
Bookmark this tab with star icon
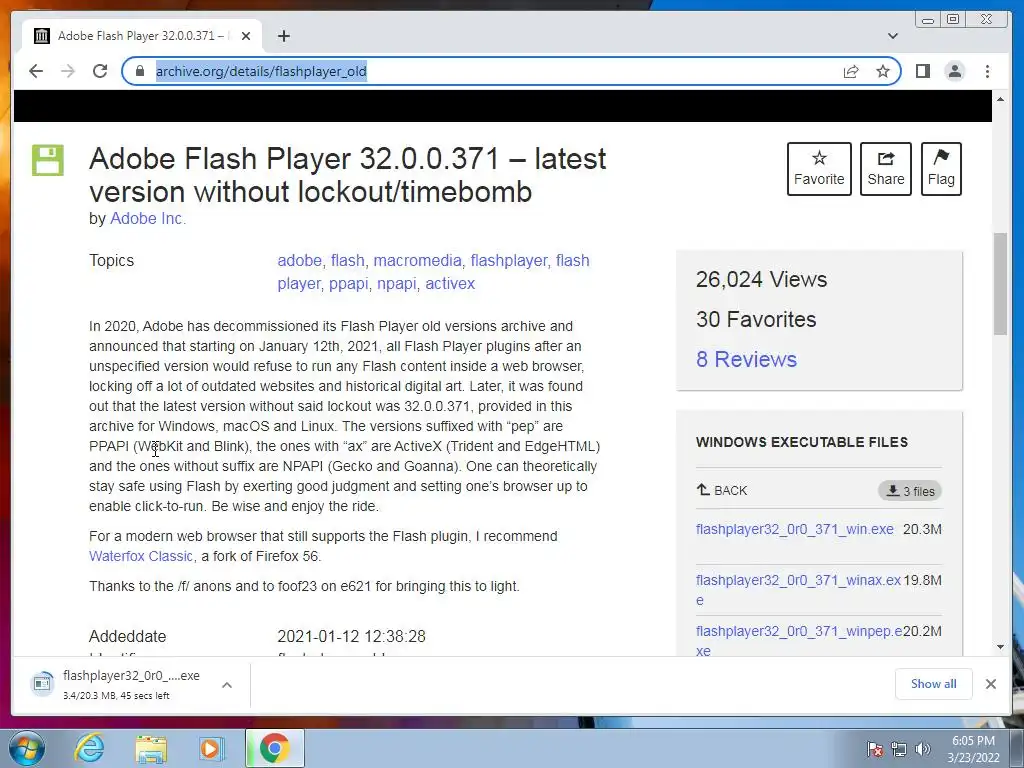tap(883, 71)
